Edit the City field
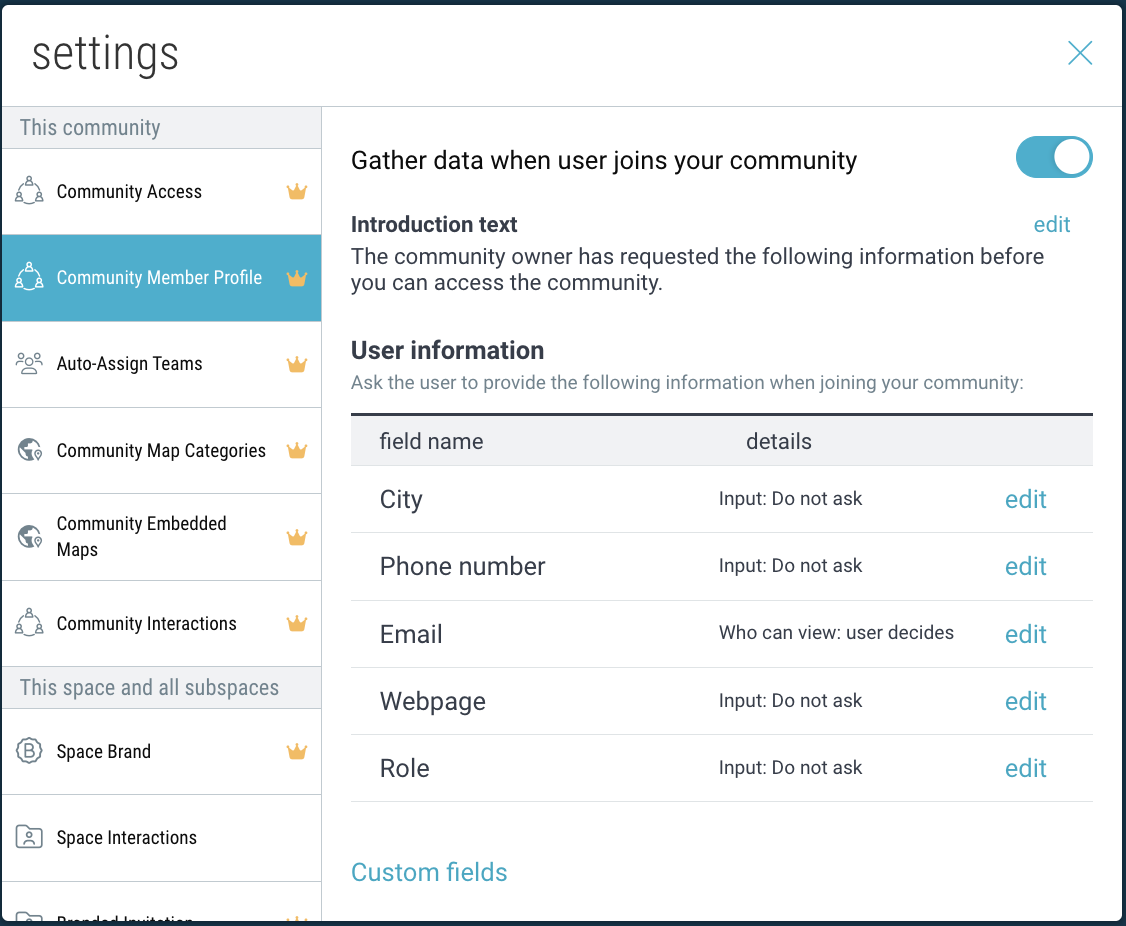This screenshot has width=1126, height=926. click(1025, 499)
